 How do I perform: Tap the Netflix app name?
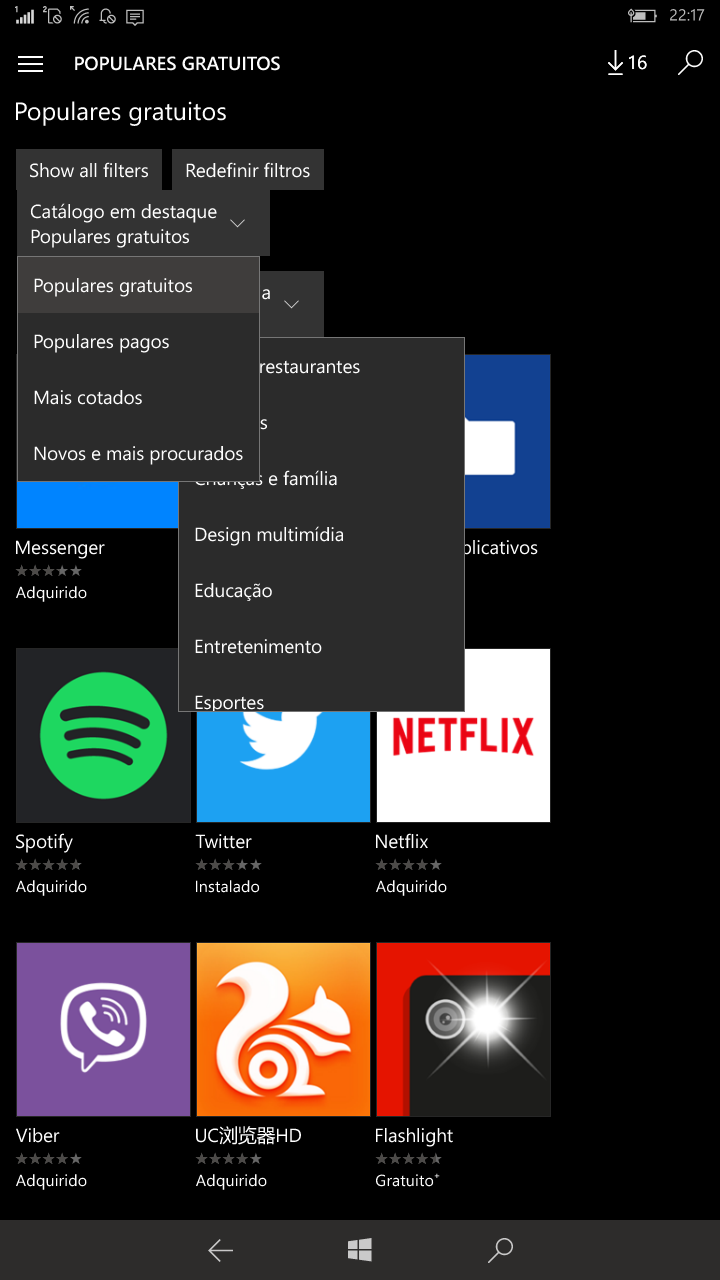pyautogui.click(x=402, y=842)
